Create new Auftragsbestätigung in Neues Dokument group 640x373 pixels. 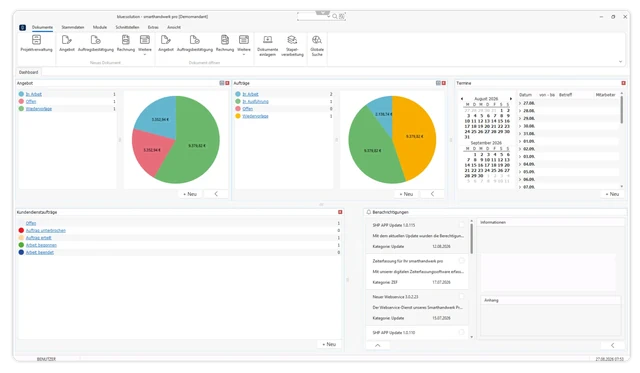[96, 43]
